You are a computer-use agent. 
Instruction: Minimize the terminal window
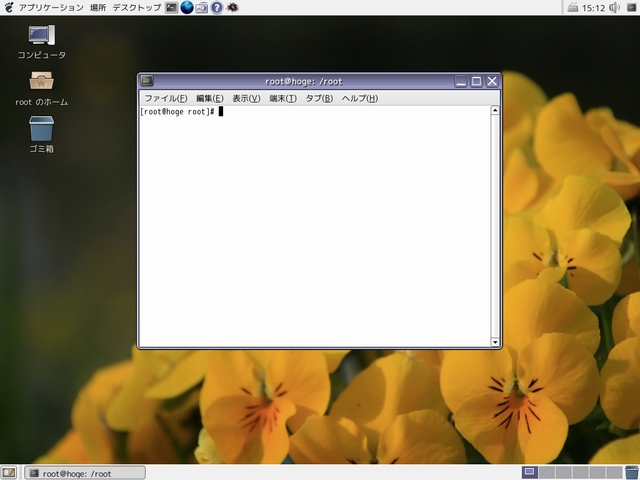click(461, 81)
